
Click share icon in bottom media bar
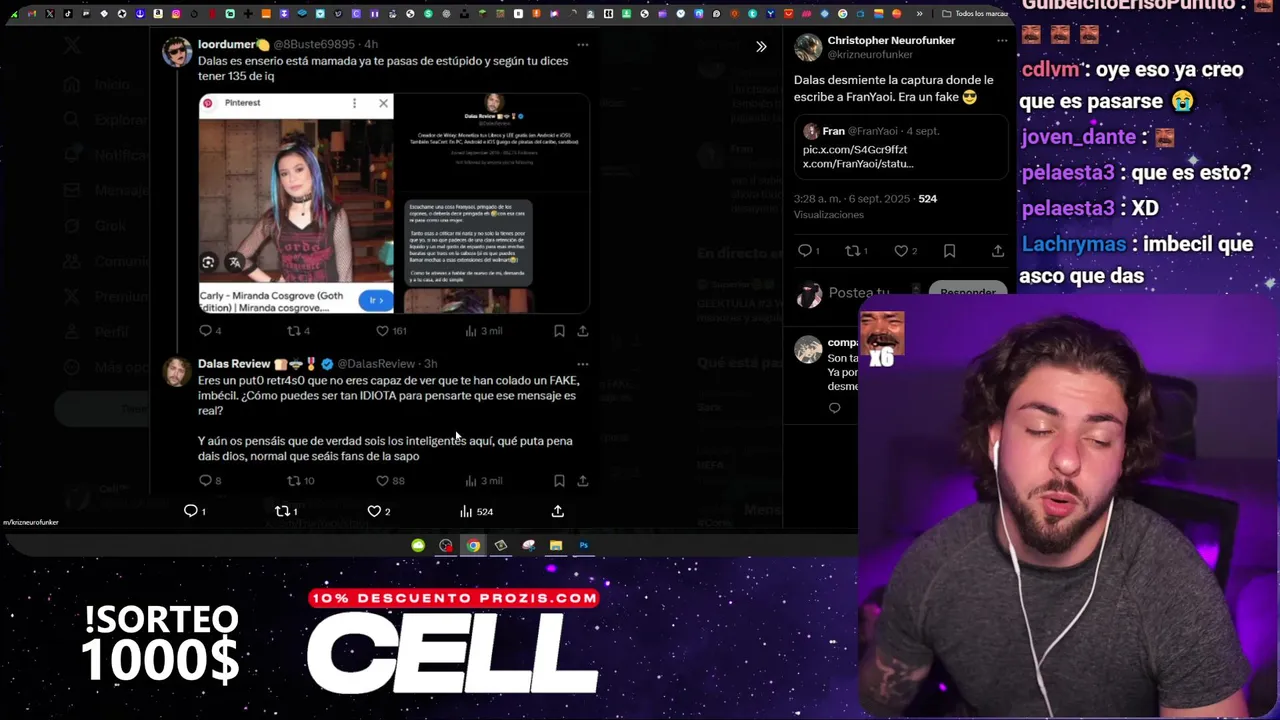(x=558, y=511)
